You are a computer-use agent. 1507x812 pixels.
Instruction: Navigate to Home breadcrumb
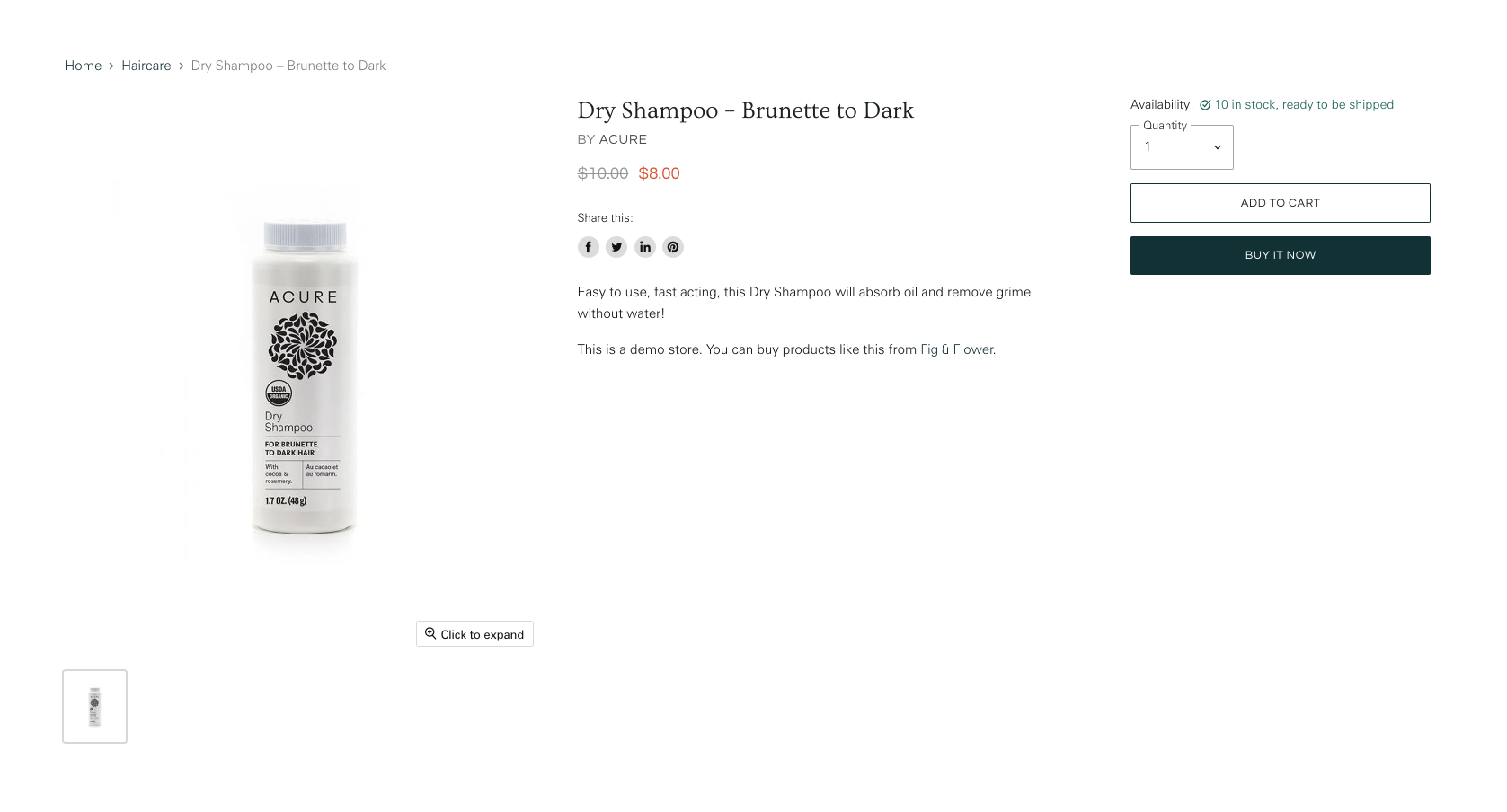[83, 66]
